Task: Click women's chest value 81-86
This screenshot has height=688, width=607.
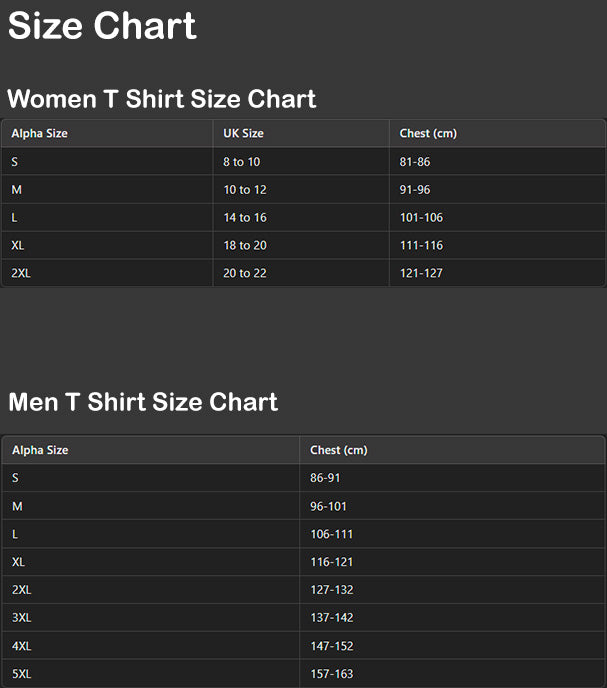Action: tap(414, 161)
